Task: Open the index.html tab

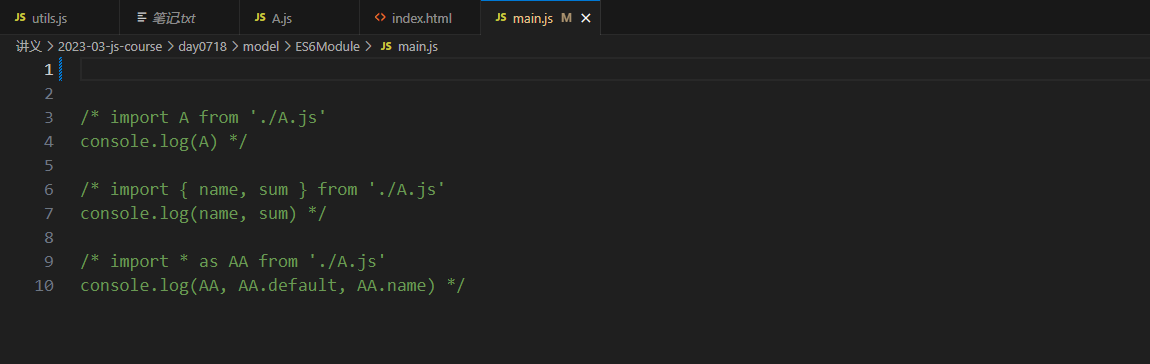Action: (420, 18)
